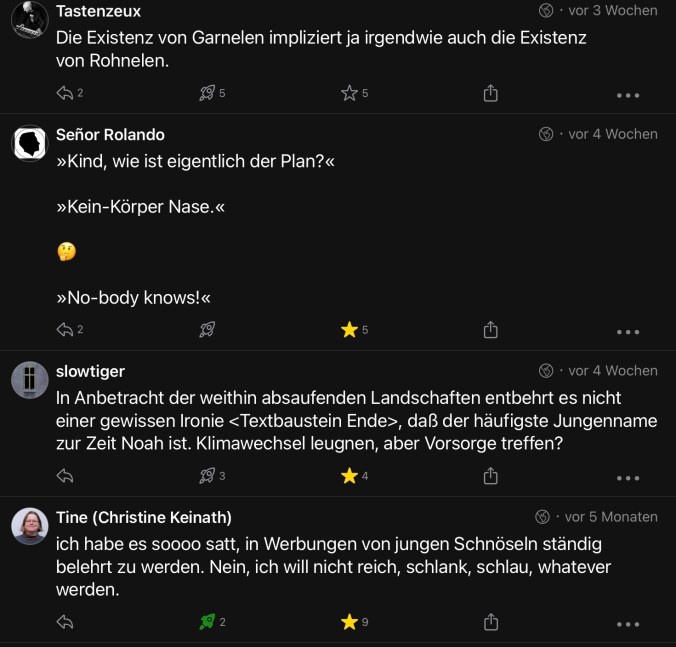View slowtiger's avatar picture
Image resolution: width=676 pixels, height=647 pixels.
click(x=30, y=379)
